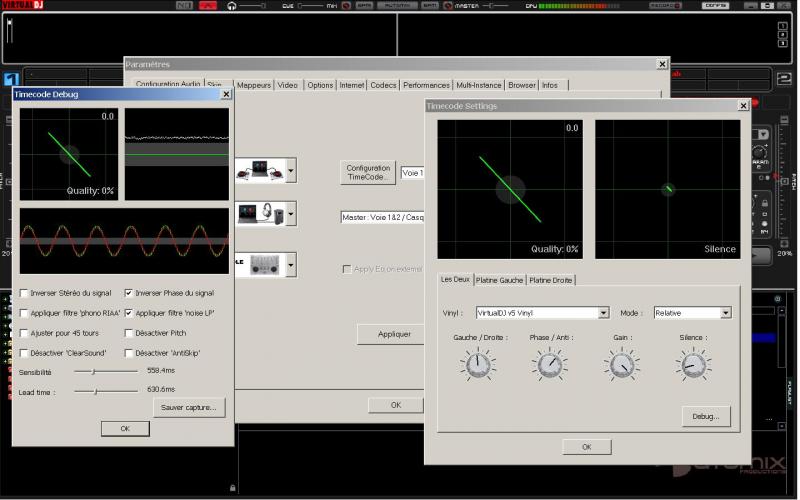Expand the Mode dropdown set to Relative

(725, 313)
